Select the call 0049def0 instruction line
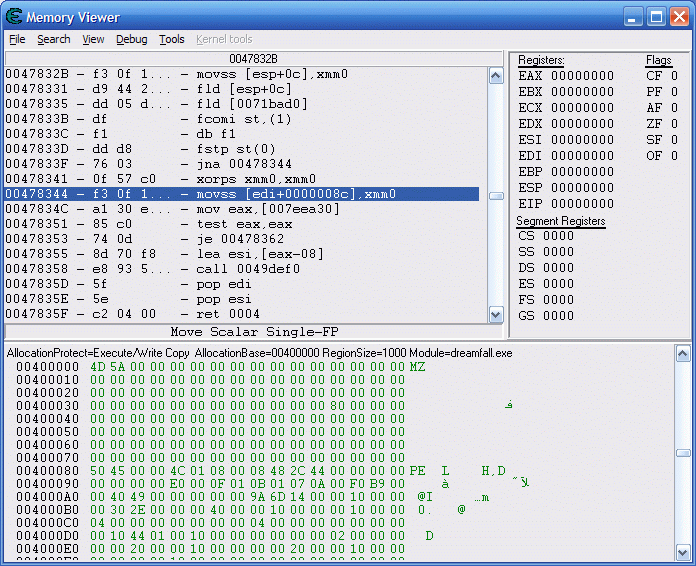The height and width of the screenshot is (566, 696). [x=241, y=270]
